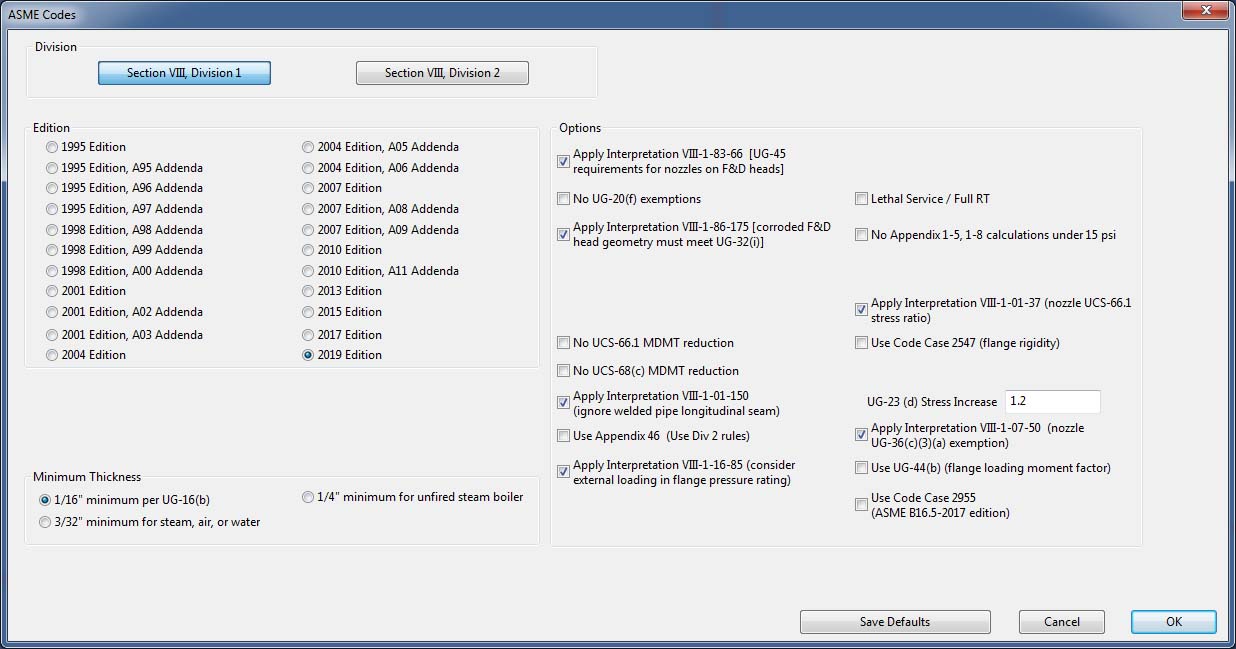Image resolution: width=1236 pixels, height=649 pixels.
Task: Select 2001 Edition, A02 Addenda
Action: click(52, 312)
